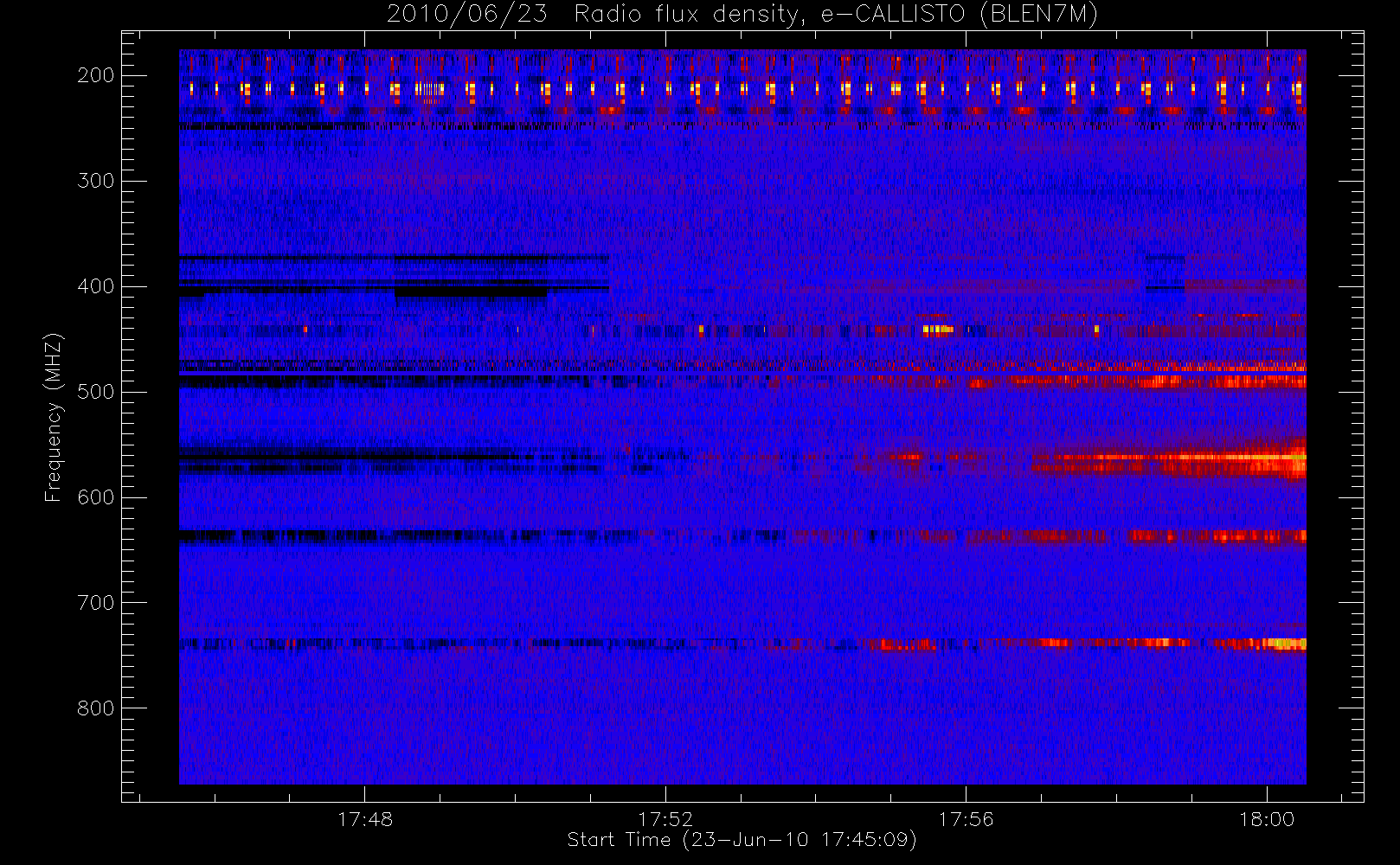Click the 'Start Time (23-Jun-10 17:45:09)' label
Screen dimensions: 1400x865
pos(742,840)
